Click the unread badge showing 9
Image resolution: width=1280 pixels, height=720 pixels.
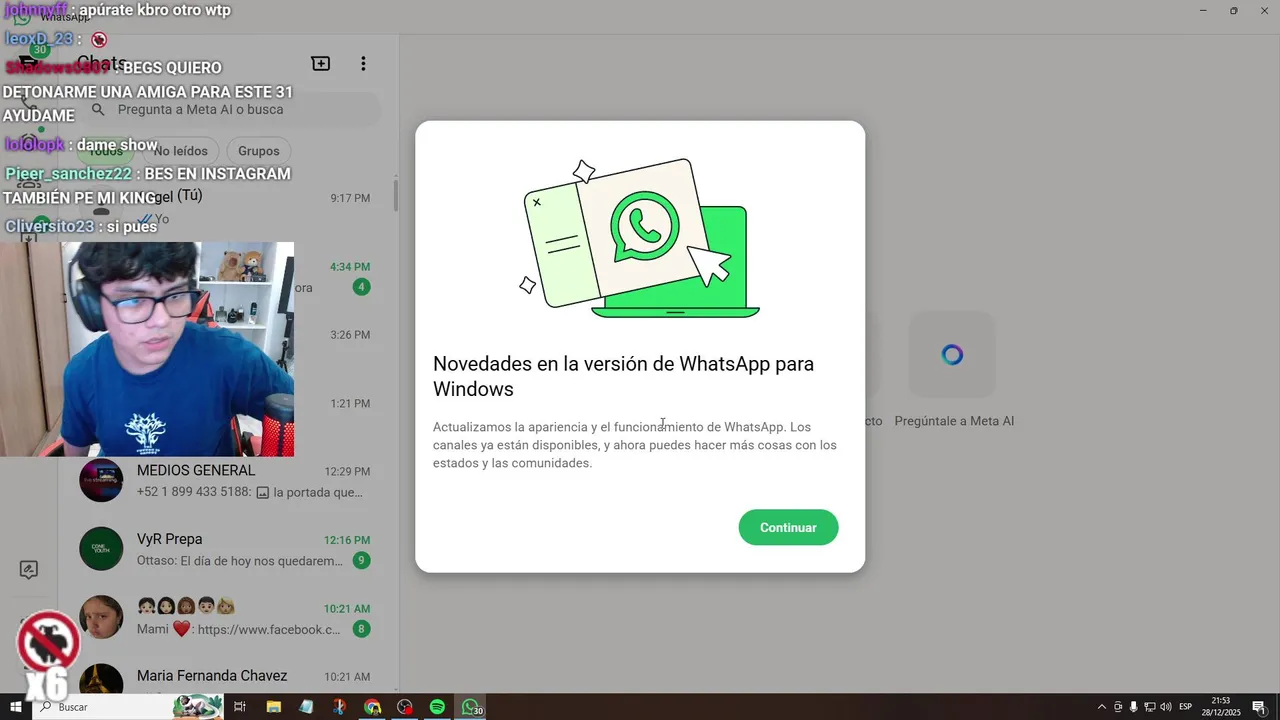[361, 561]
